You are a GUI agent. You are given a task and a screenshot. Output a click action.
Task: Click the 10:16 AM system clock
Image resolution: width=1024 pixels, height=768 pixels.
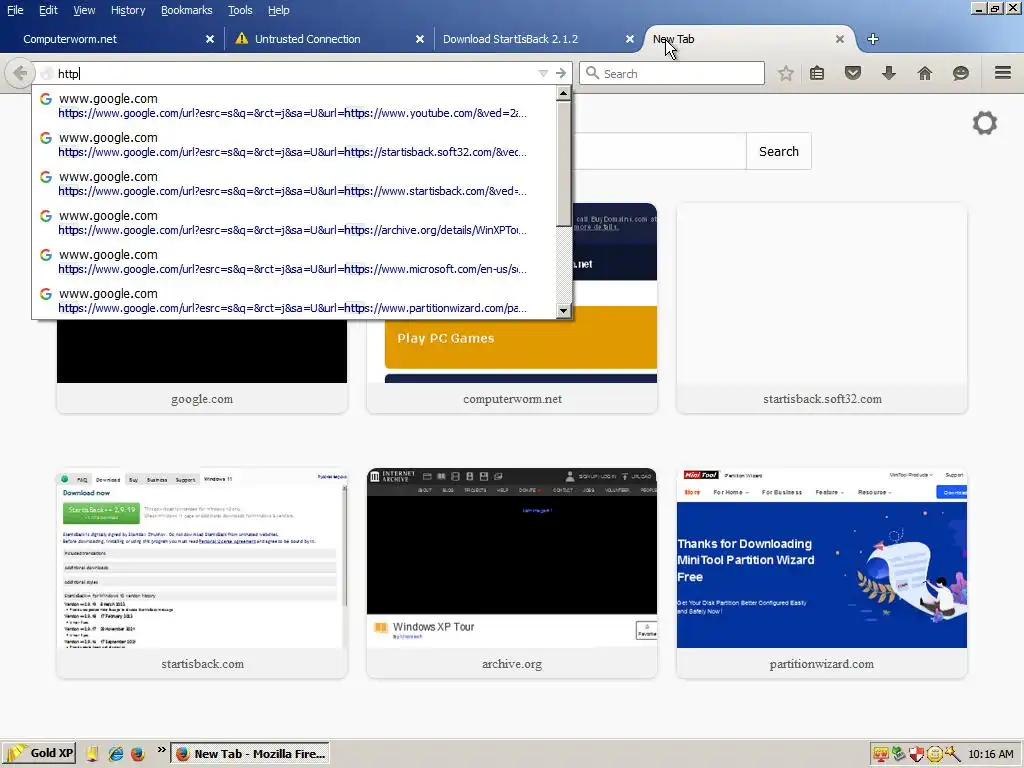tap(991, 754)
